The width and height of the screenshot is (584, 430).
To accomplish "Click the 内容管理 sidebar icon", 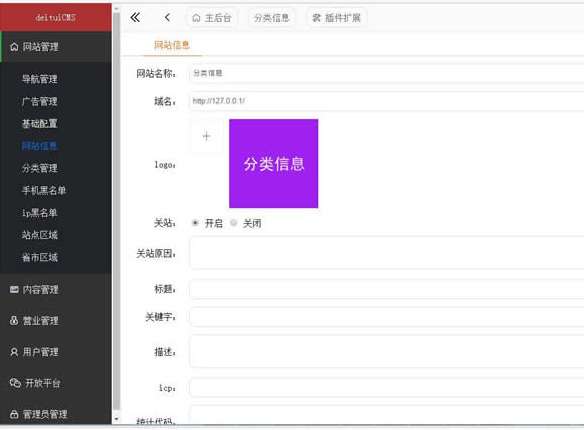I will tap(14, 289).
